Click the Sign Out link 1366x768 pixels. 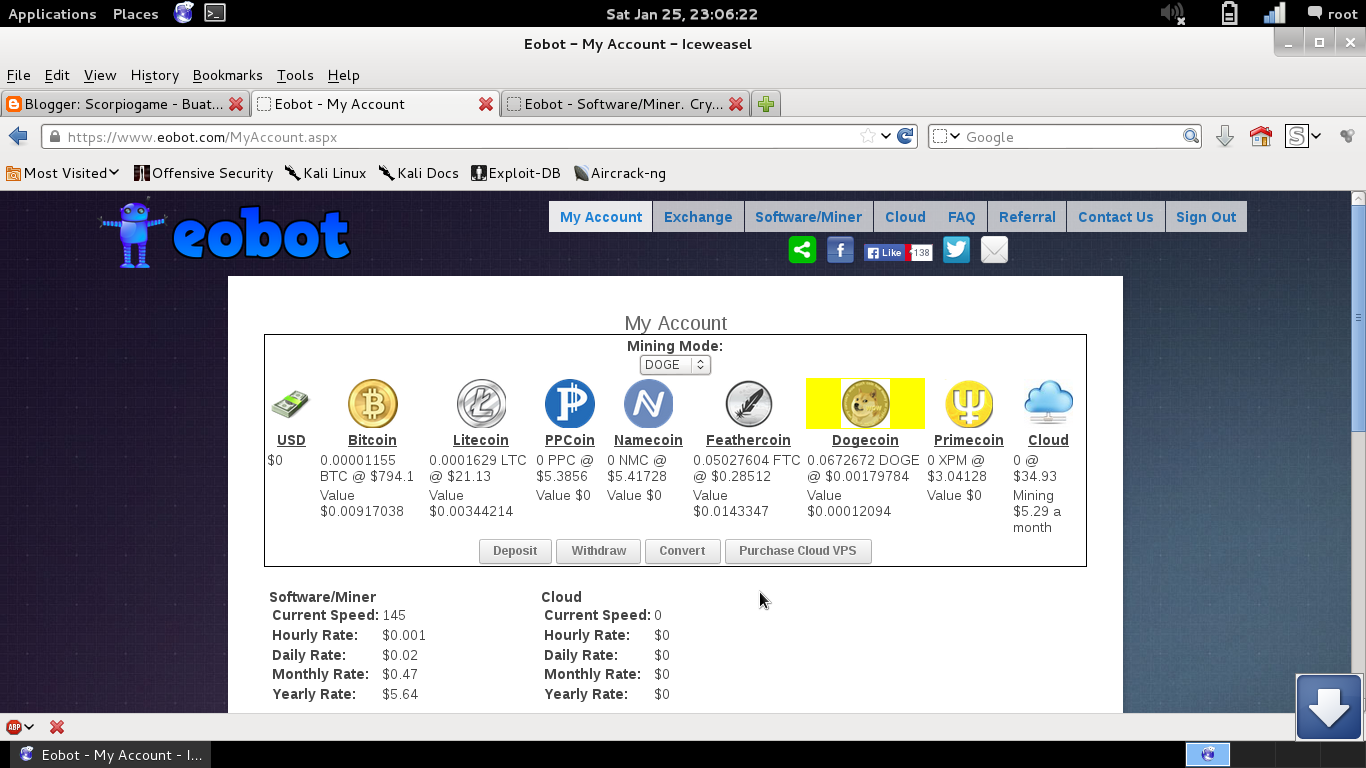click(1206, 217)
